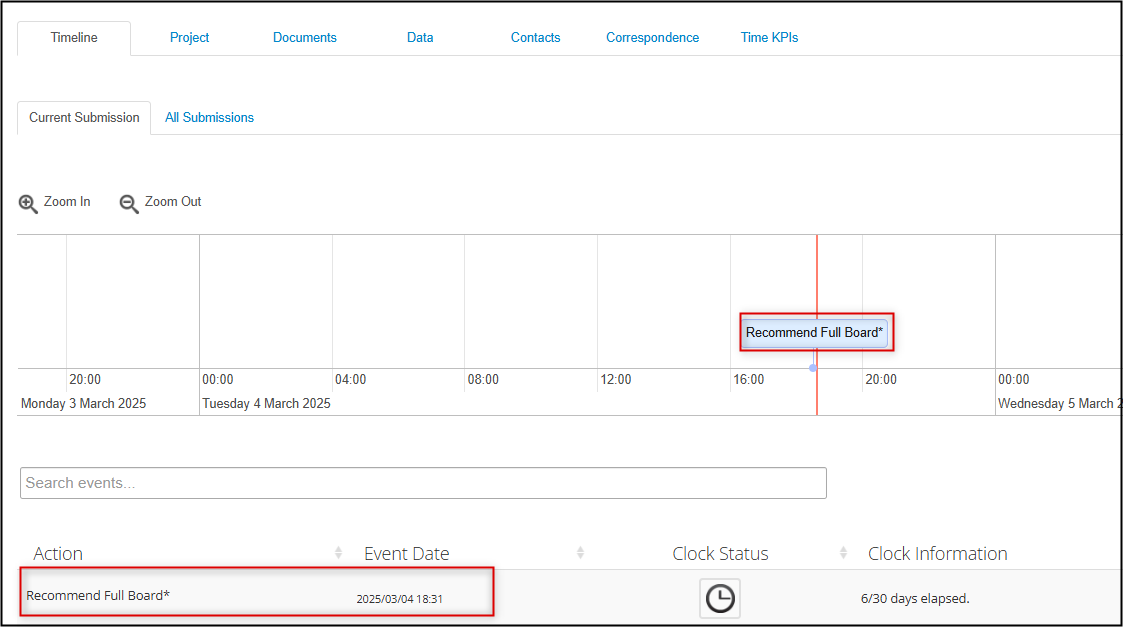Sort by the Clock Status column arrows
Viewport: 1123px width, 627px height.
coord(843,552)
